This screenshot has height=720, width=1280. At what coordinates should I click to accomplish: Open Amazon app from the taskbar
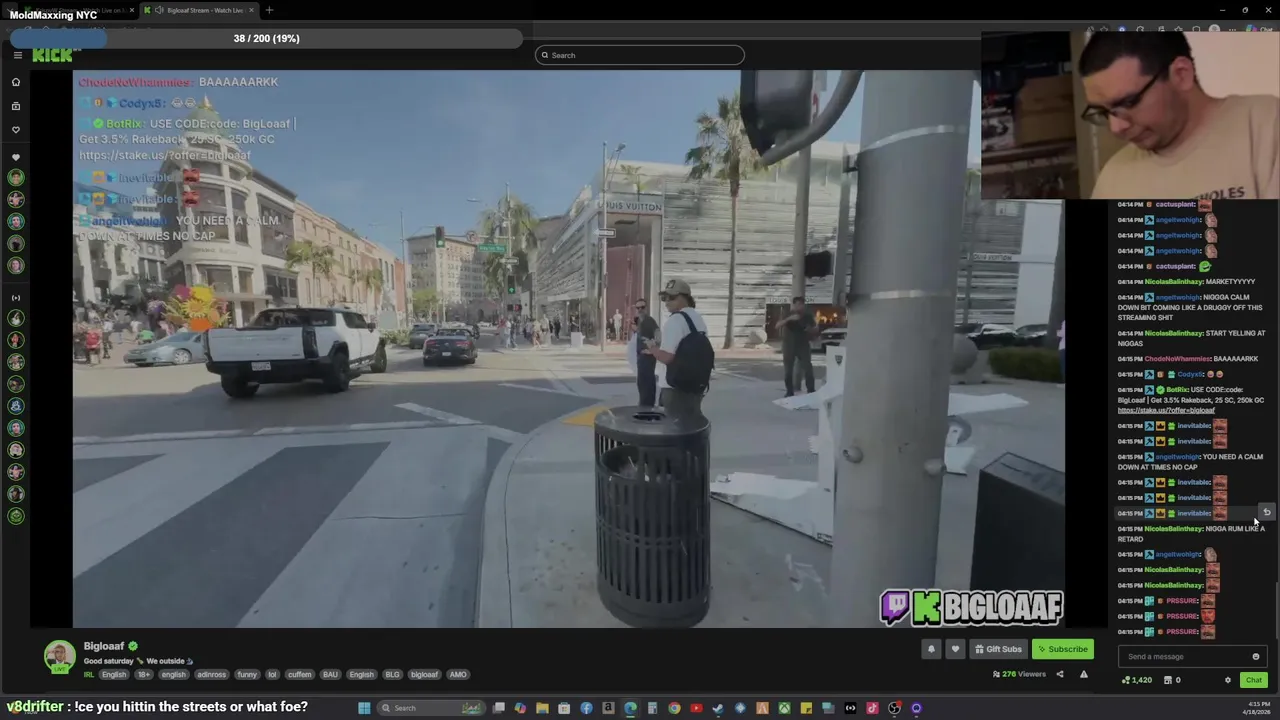[x=608, y=708]
